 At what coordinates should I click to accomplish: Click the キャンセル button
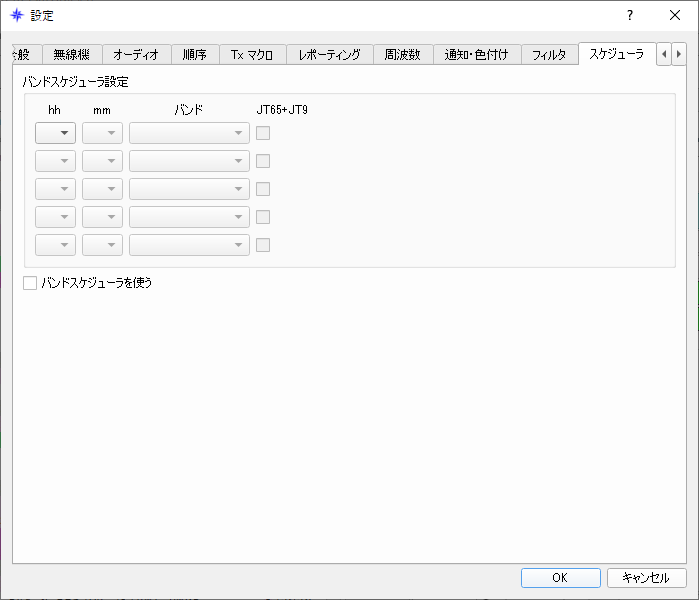pyautogui.click(x=646, y=578)
